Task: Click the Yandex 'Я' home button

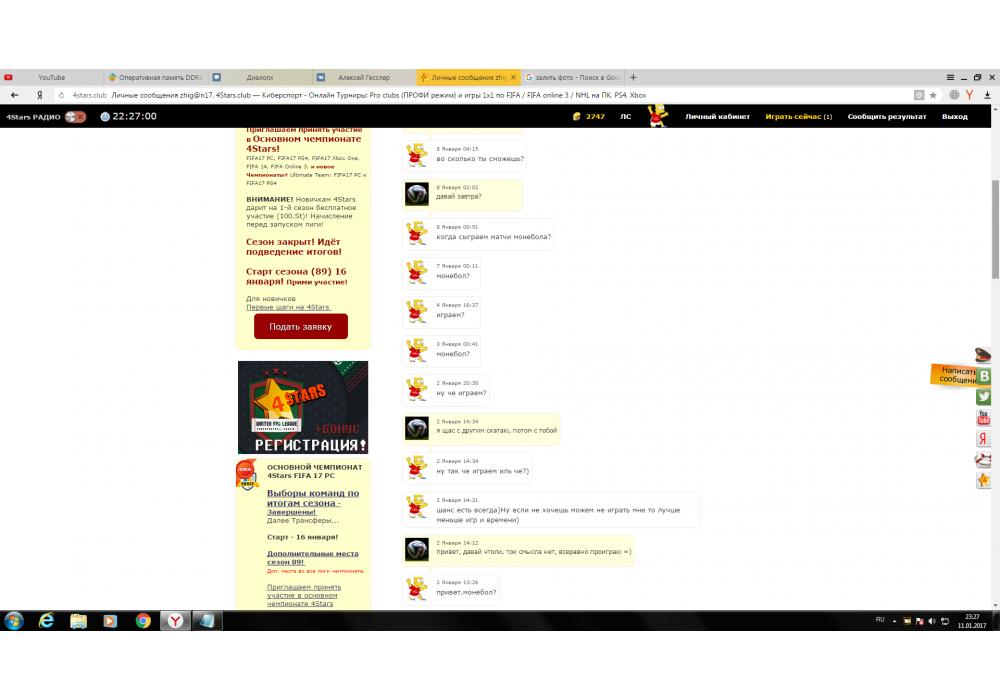Action: click(x=40, y=95)
